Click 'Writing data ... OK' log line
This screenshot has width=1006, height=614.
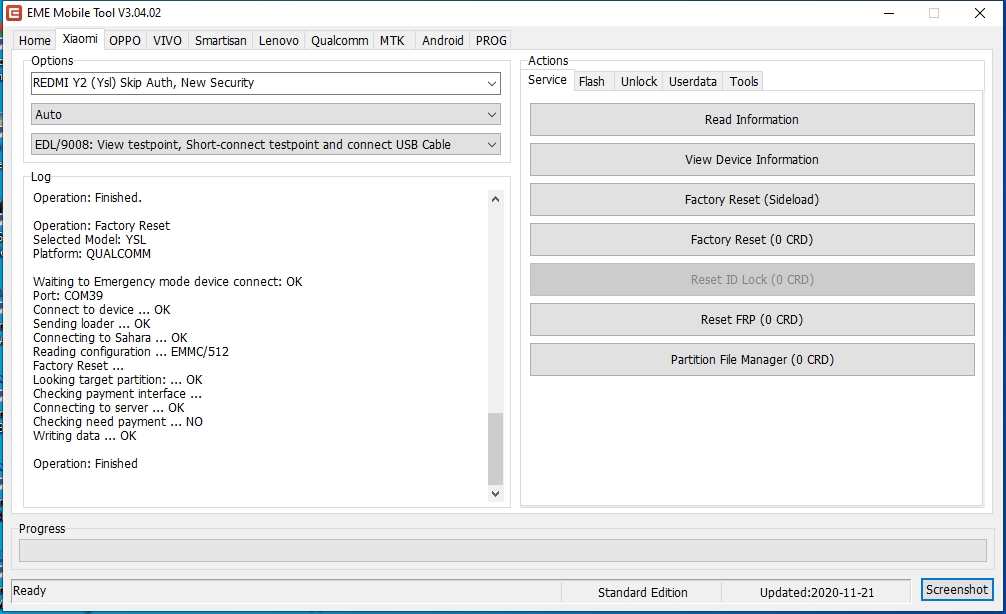click(x=85, y=436)
